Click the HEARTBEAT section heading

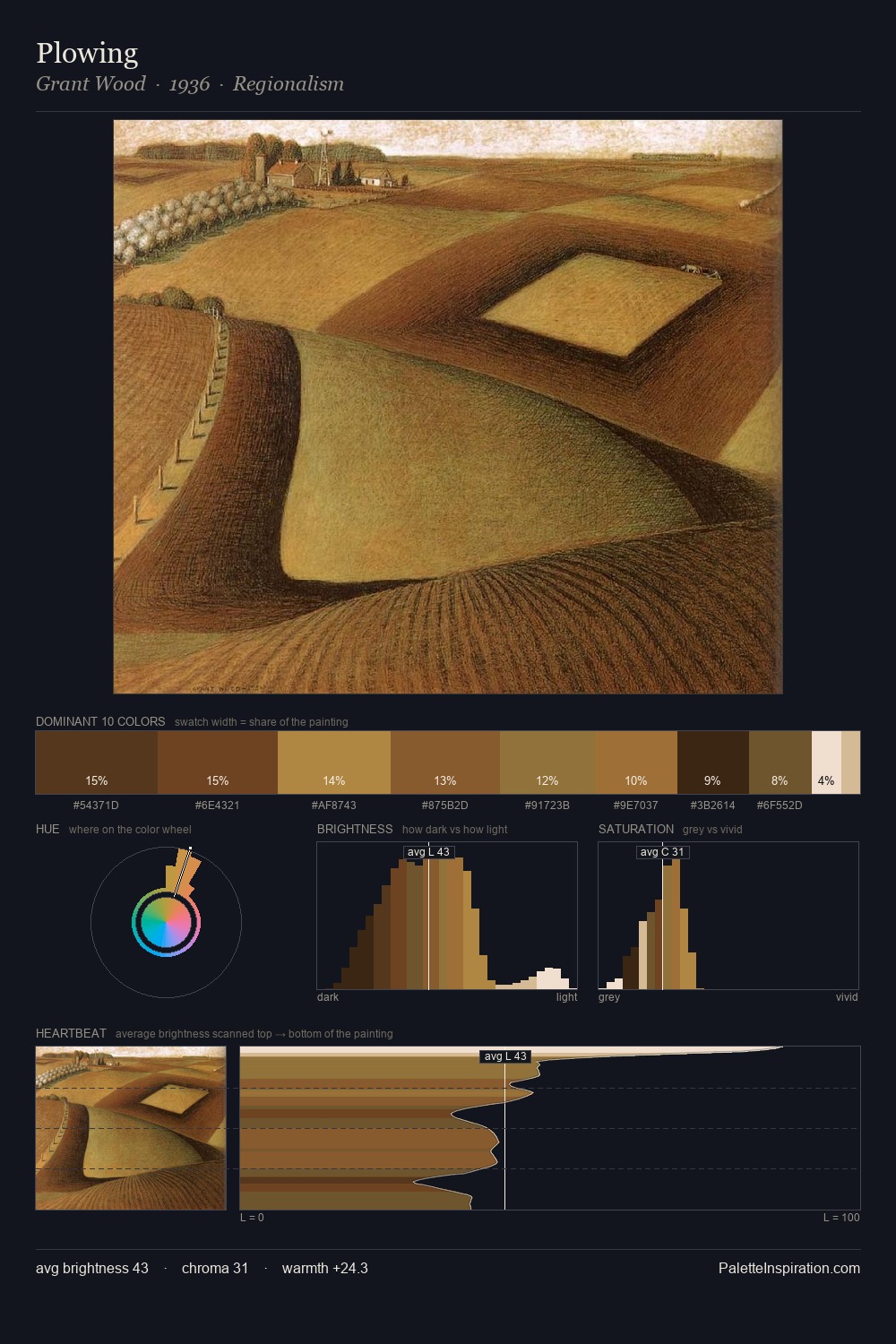(x=71, y=1033)
